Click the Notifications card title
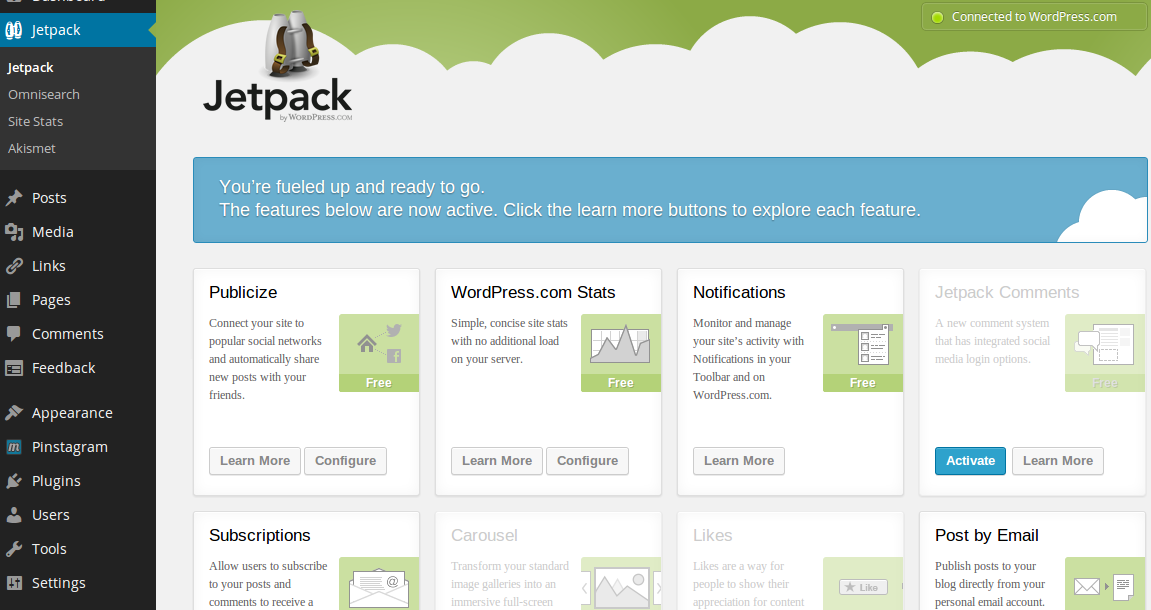1151x610 pixels. coord(739,292)
